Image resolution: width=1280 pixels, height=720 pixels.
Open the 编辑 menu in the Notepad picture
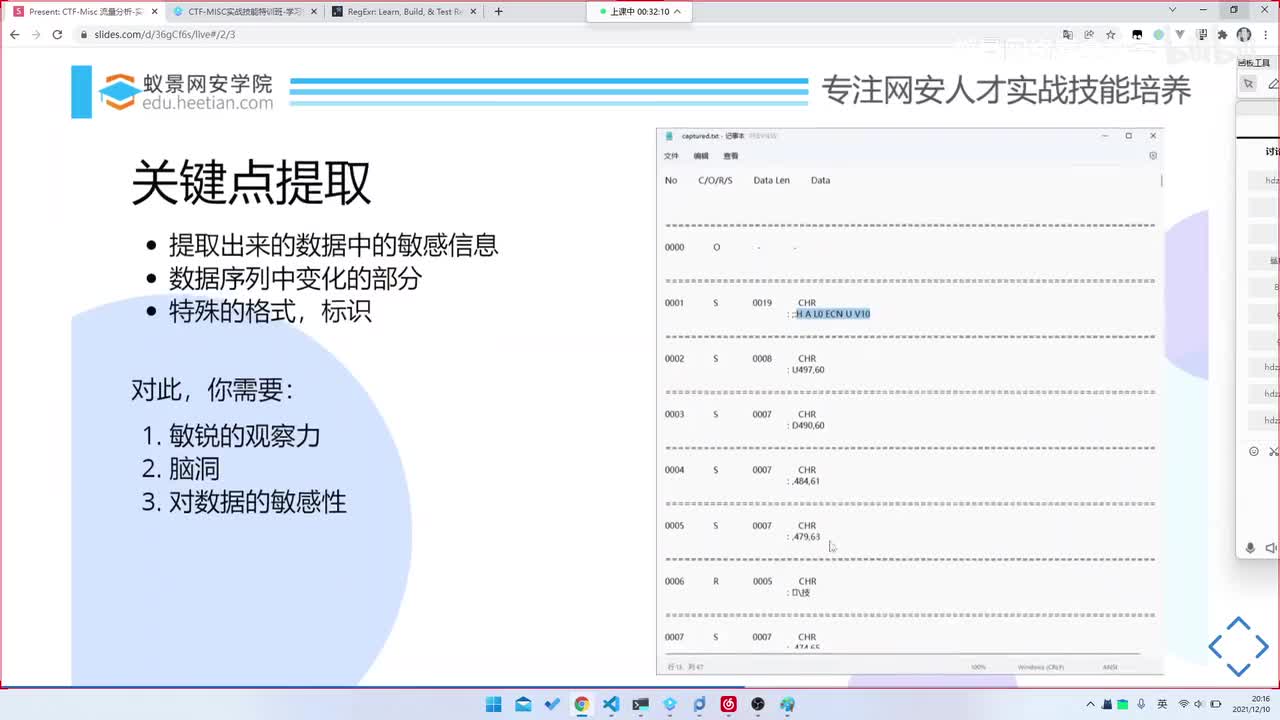701,156
